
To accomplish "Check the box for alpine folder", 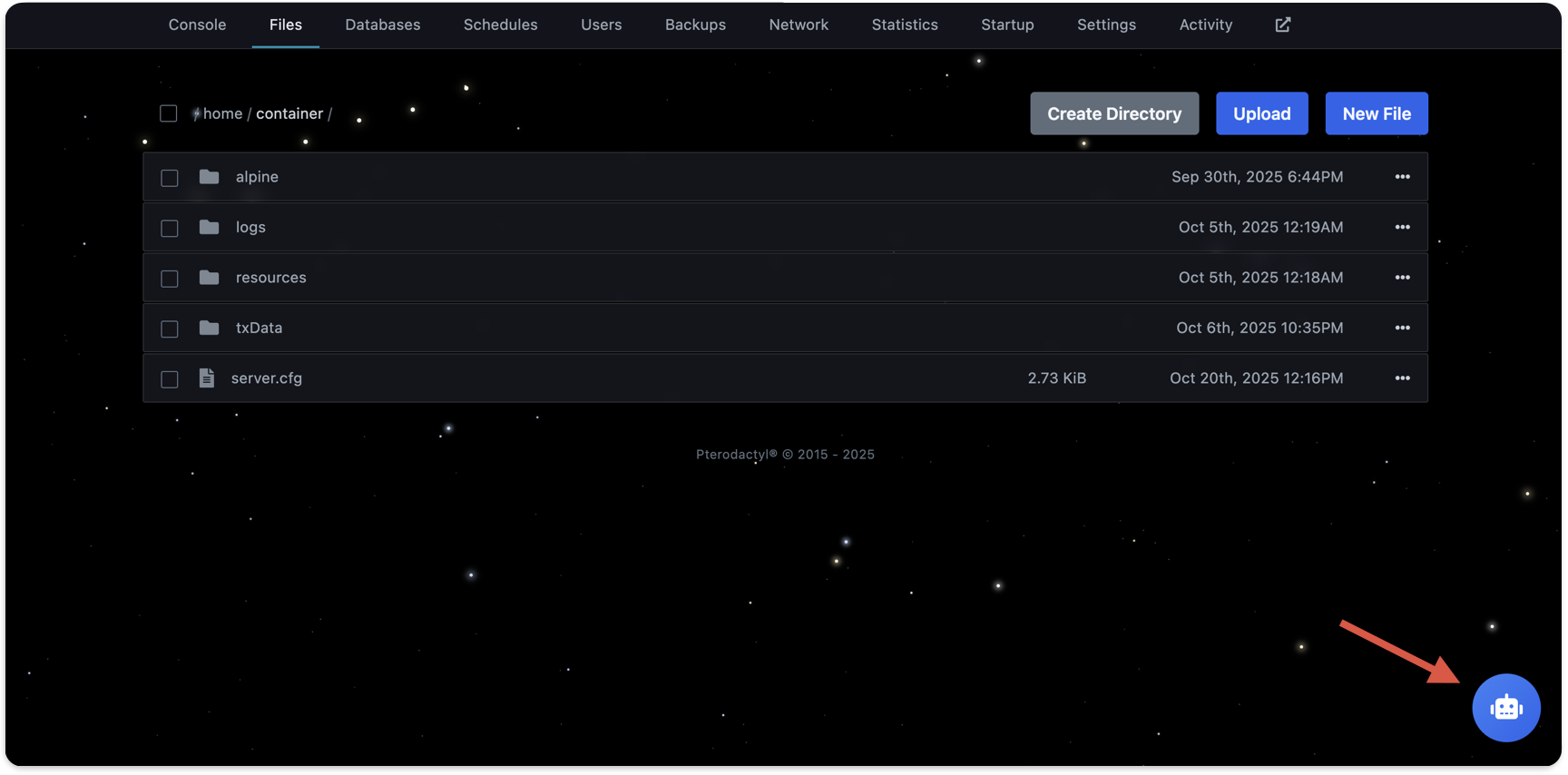I will pos(170,178).
